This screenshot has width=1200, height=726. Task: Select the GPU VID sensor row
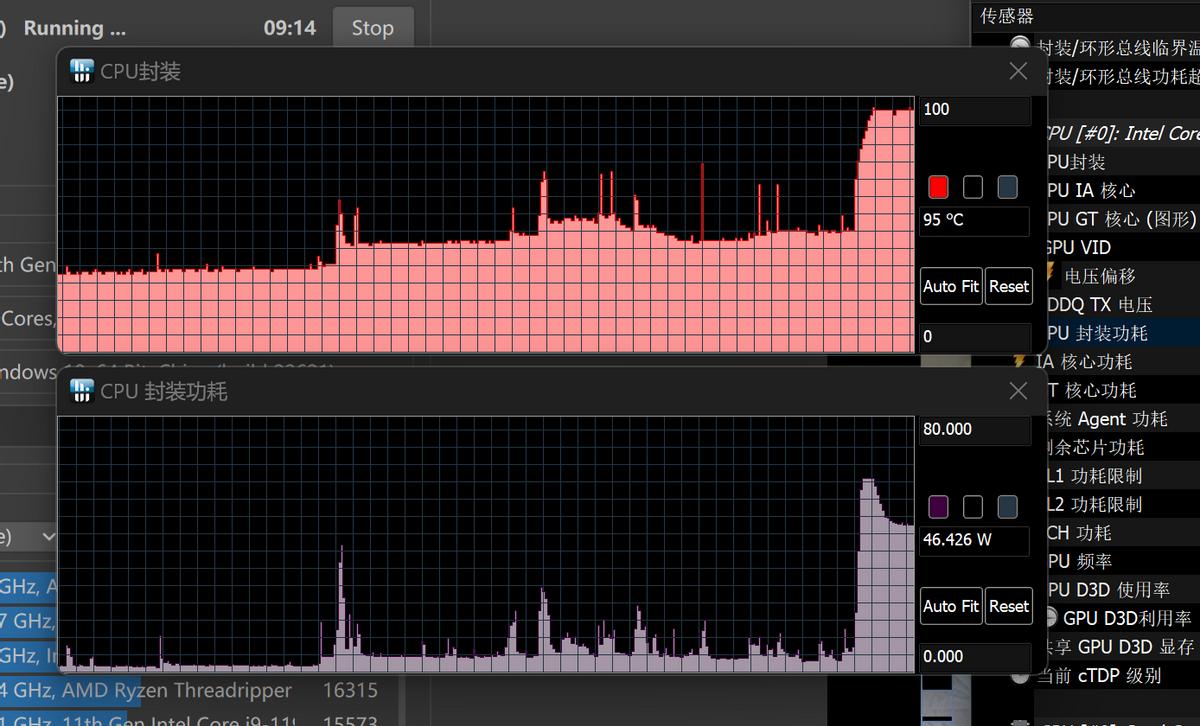pyautogui.click(x=1078, y=247)
